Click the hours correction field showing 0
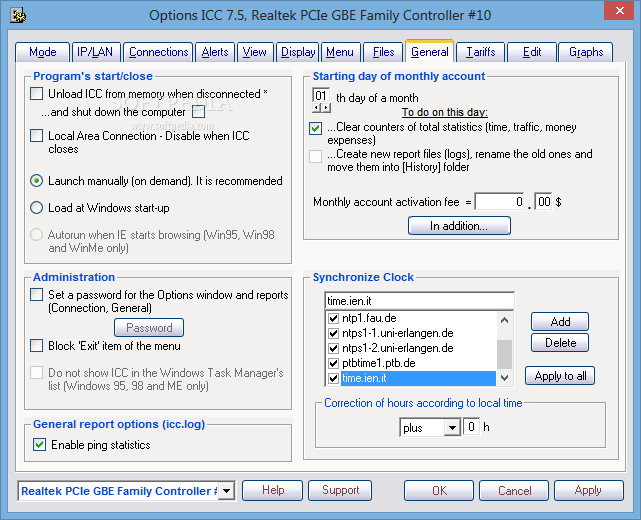The width and height of the screenshot is (641, 520). [x=471, y=427]
